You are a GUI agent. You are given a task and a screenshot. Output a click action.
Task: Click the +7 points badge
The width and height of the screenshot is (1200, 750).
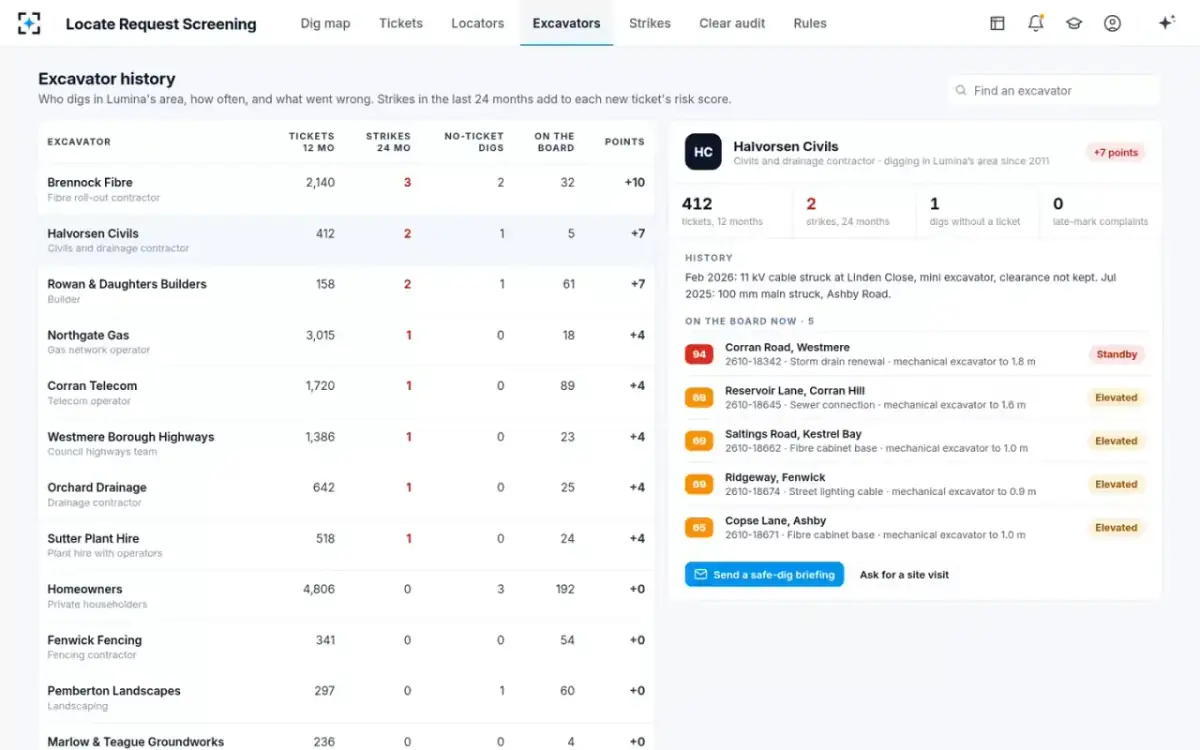point(1115,153)
